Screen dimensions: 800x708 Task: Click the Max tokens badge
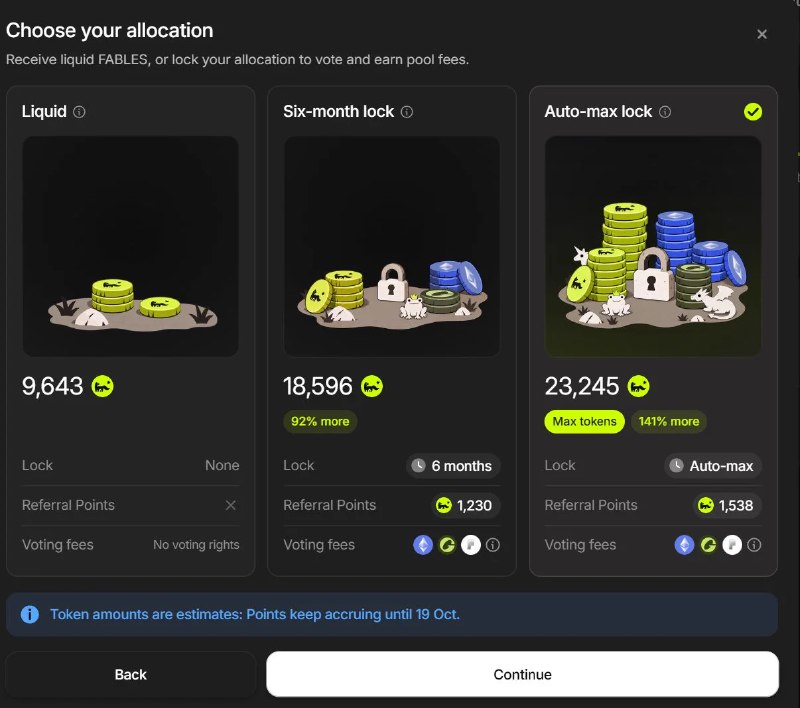pos(584,422)
